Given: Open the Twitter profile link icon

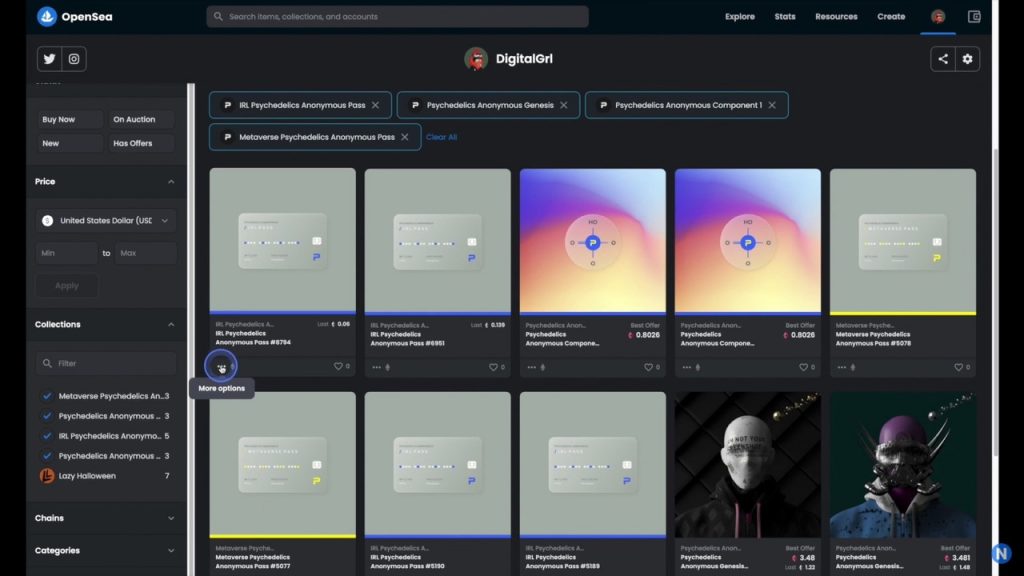Looking at the screenshot, I should 49,59.
